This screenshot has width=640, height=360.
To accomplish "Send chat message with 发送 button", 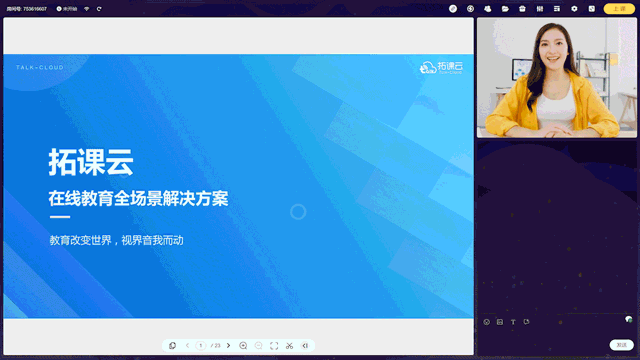I will point(622,345).
